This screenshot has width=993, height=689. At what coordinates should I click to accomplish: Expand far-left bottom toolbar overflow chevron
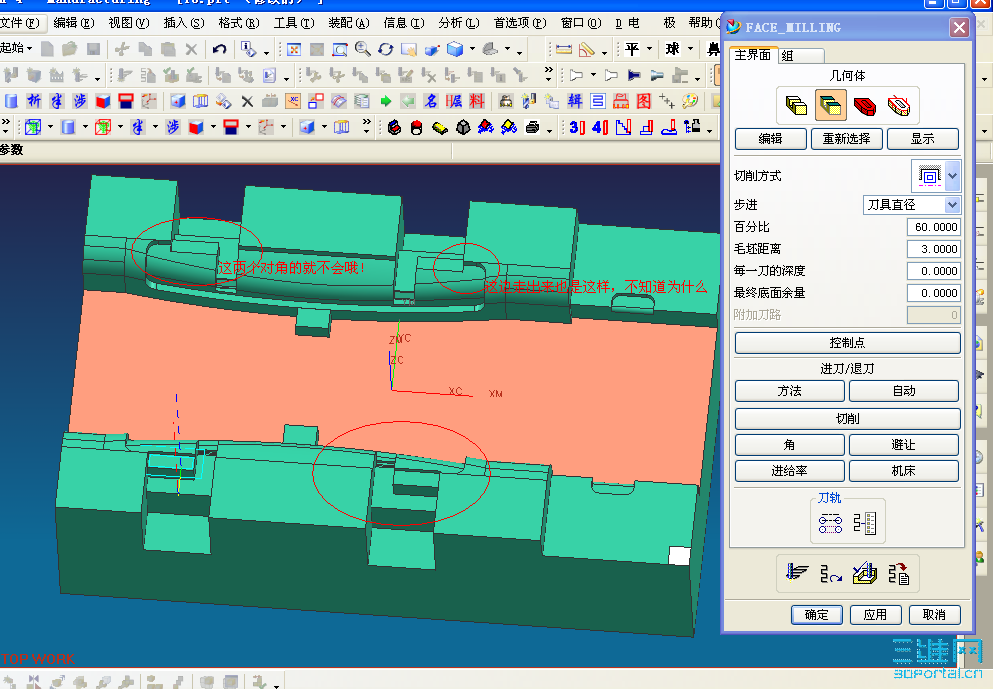tap(6, 125)
